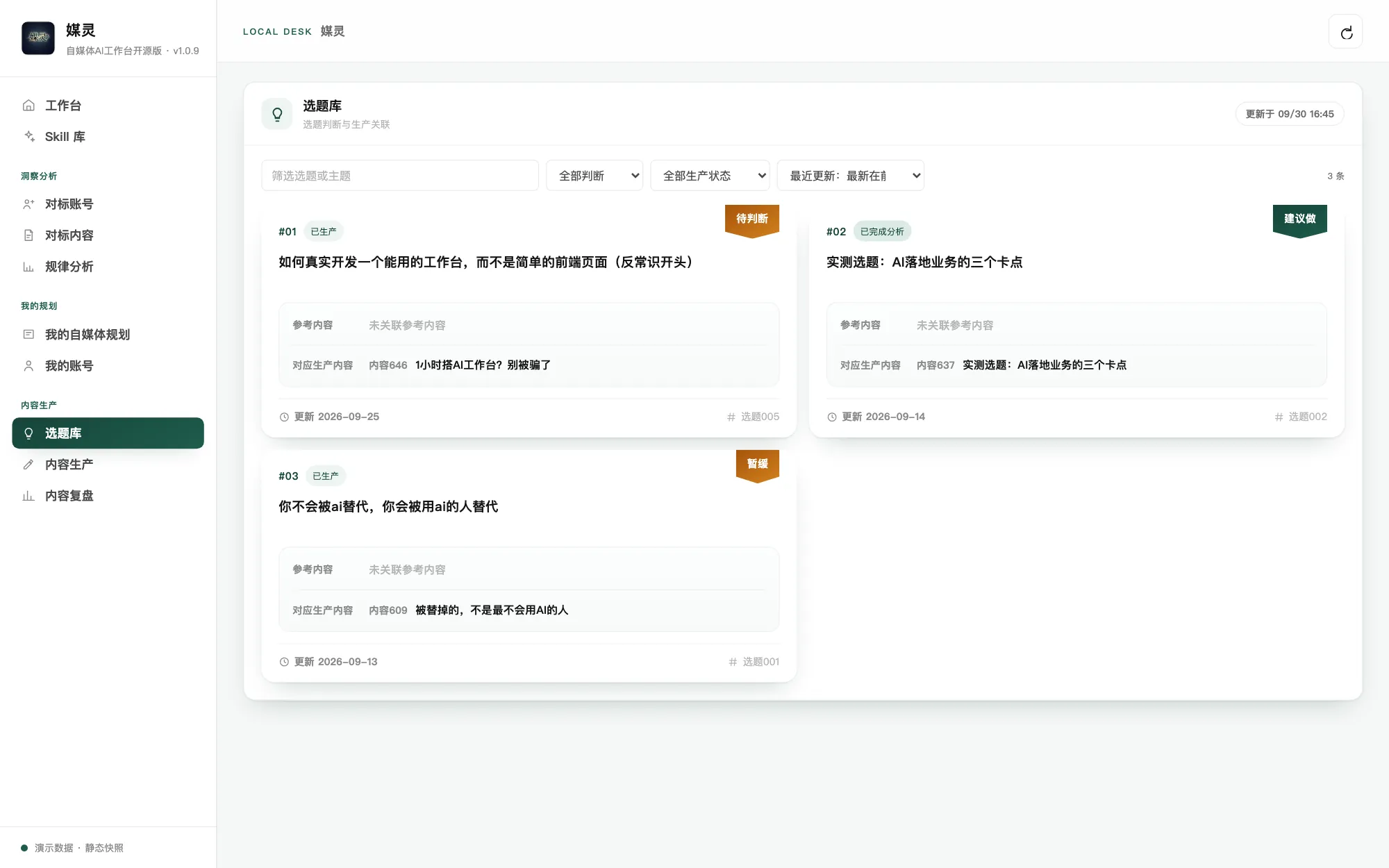This screenshot has height=868, width=1389.
Task: Click the 已完成分析 status tag
Action: point(882,232)
